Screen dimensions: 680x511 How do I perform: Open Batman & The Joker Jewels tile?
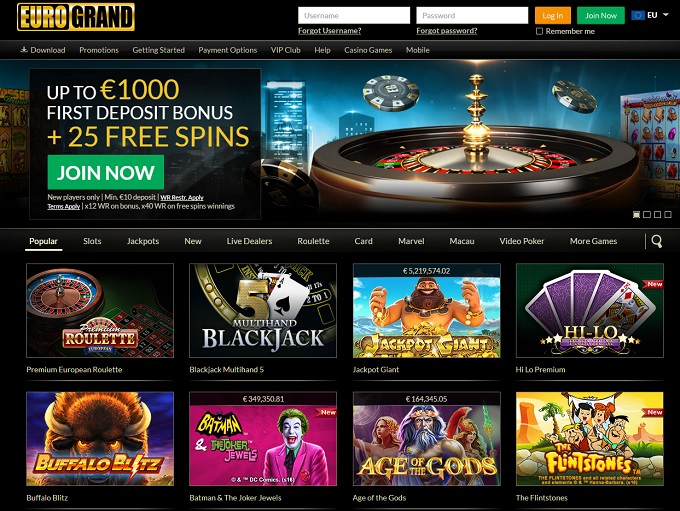coord(263,439)
